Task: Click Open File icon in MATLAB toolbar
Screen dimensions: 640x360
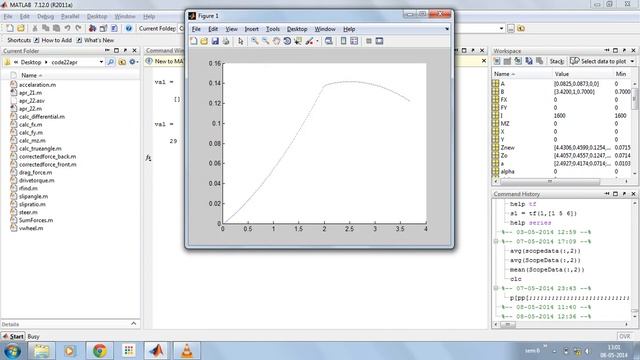Action: tap(20, 28)
